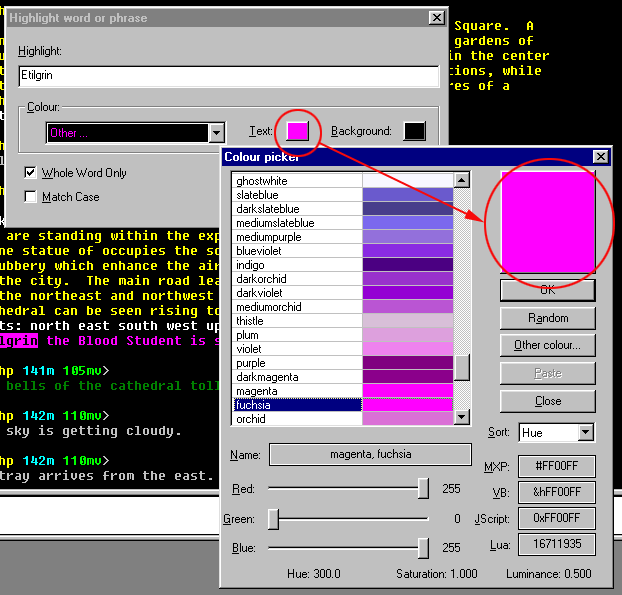Select mediumpurple in the colour list

(x=297, y=237)
